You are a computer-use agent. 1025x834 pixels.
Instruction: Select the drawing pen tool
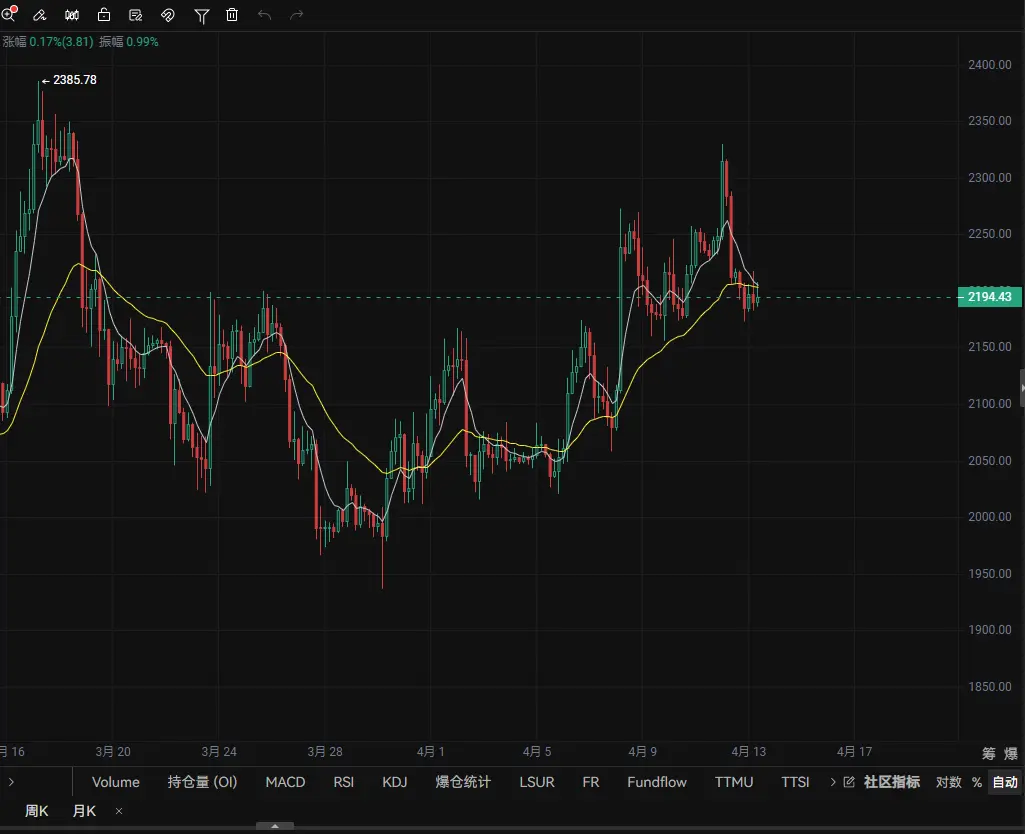[40, 15]
